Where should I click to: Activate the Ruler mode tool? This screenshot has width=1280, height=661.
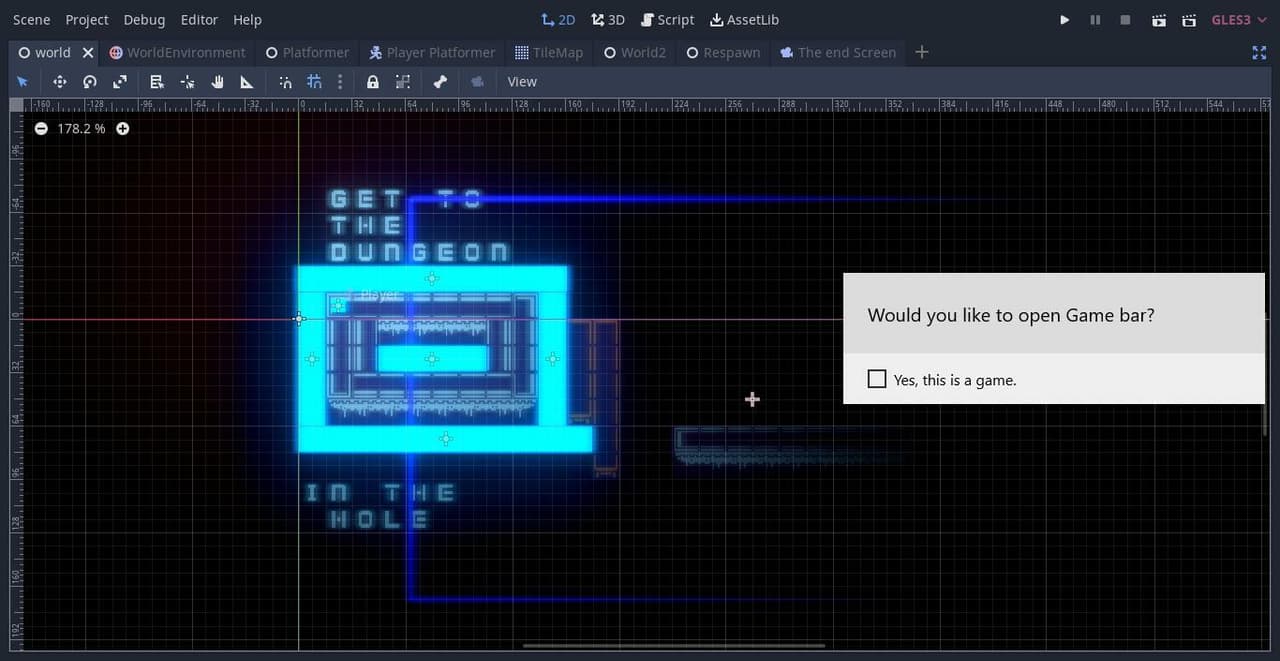pyautogui.click(x=247, y=82)
